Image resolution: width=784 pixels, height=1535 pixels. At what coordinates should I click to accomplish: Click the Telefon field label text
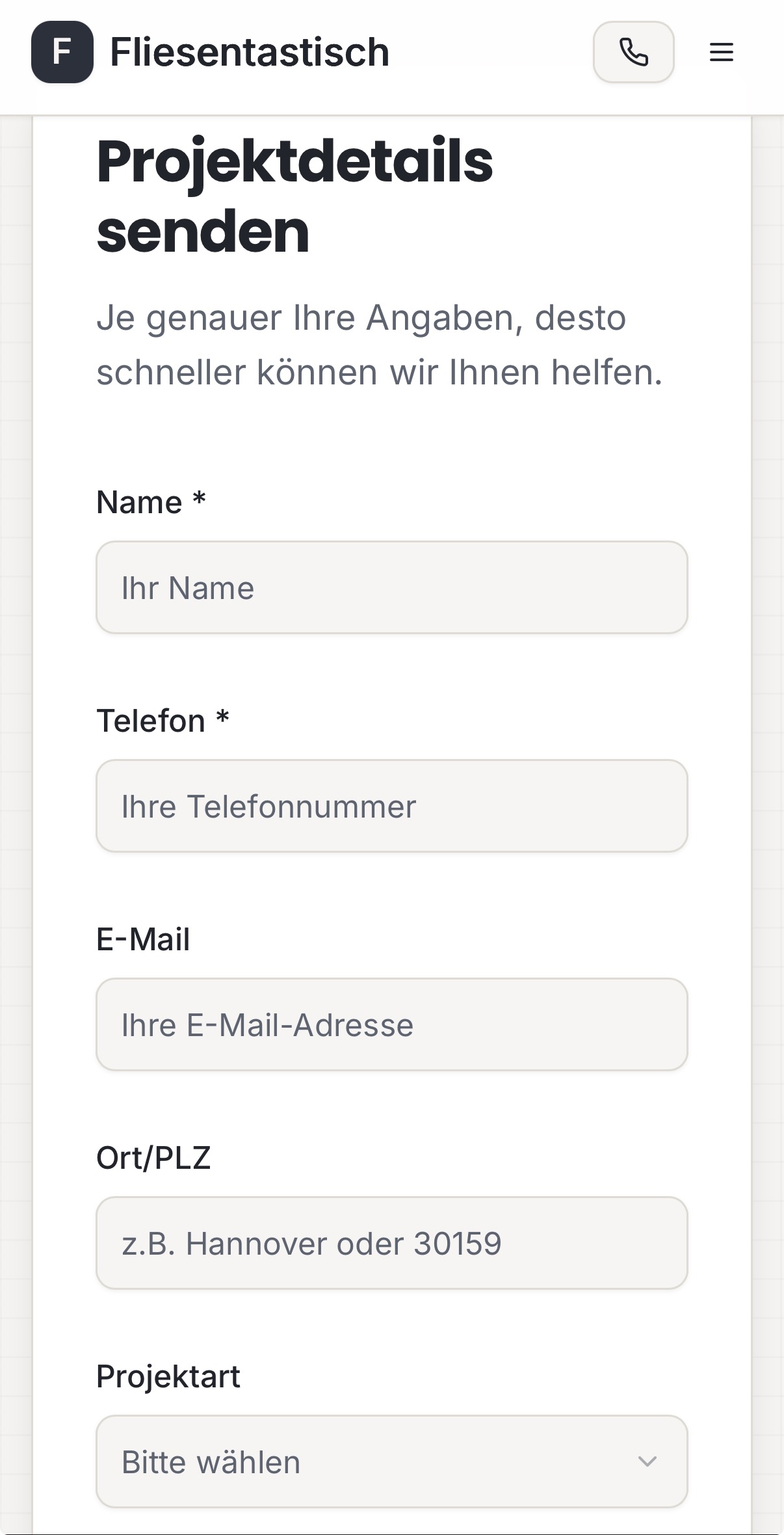point(151,721)
